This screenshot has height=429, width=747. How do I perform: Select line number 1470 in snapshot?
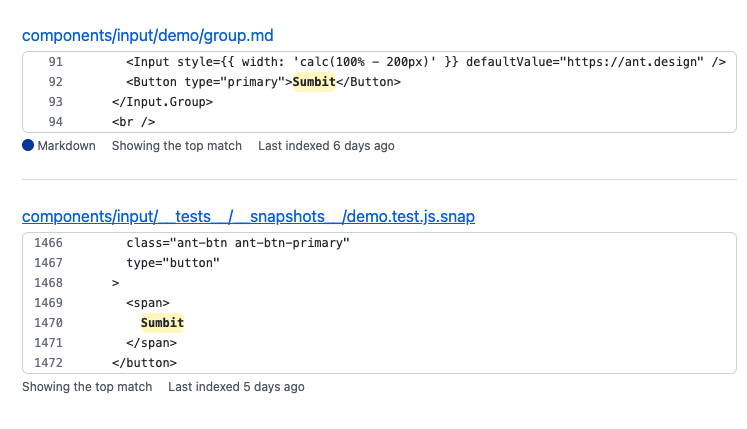coord(48,323)
